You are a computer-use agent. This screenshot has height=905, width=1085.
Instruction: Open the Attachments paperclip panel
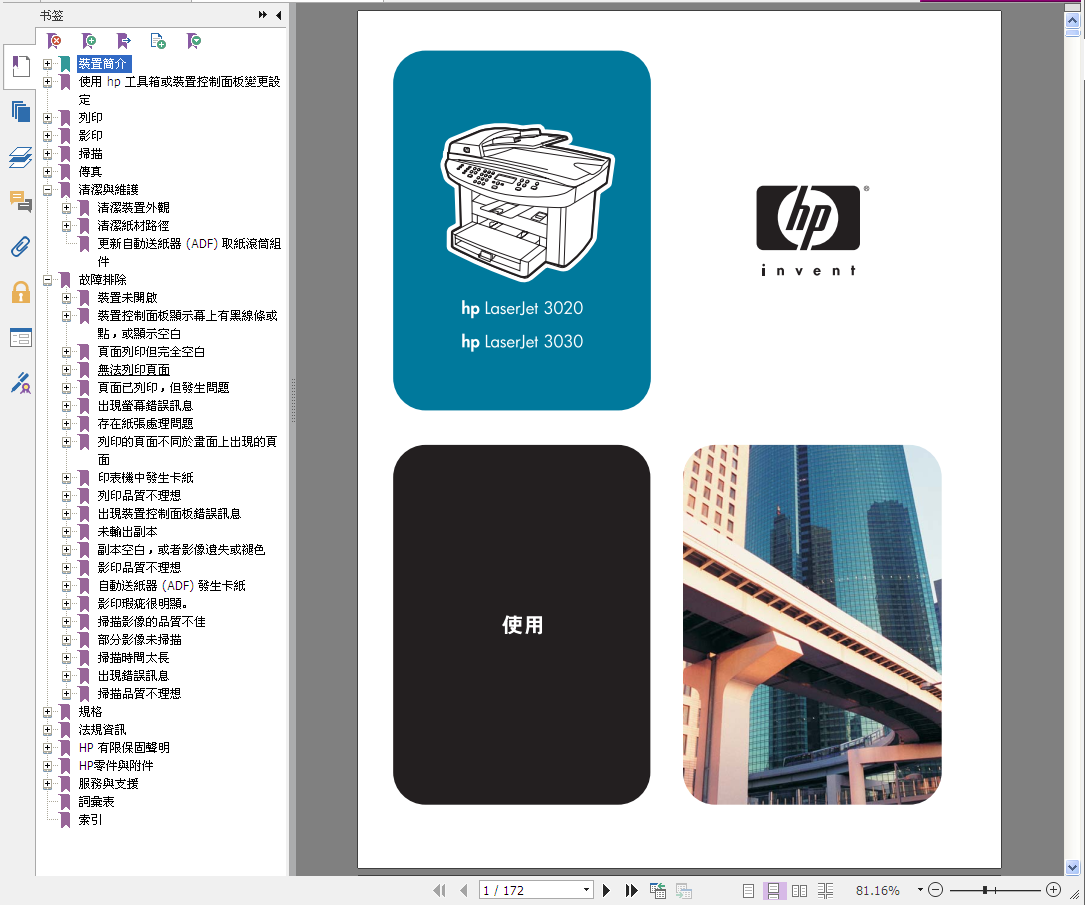[x=21, y=246]
